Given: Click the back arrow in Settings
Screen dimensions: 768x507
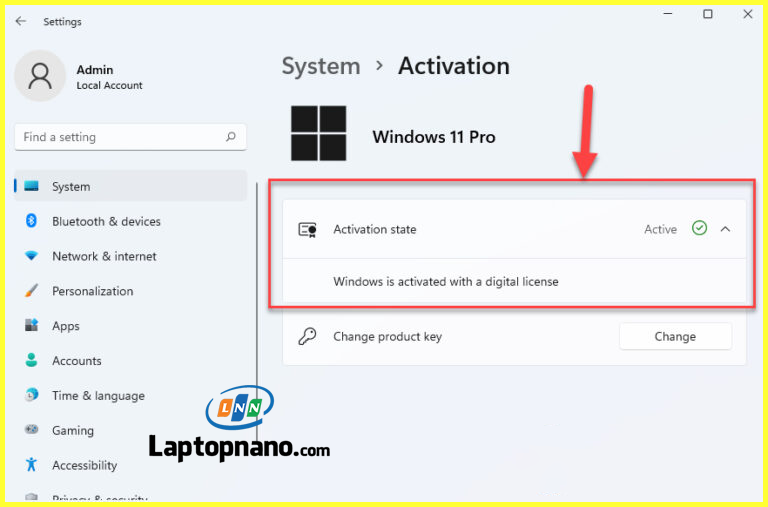Looking at the screenshot, I should pyautogui.click(x=21, y=21).
